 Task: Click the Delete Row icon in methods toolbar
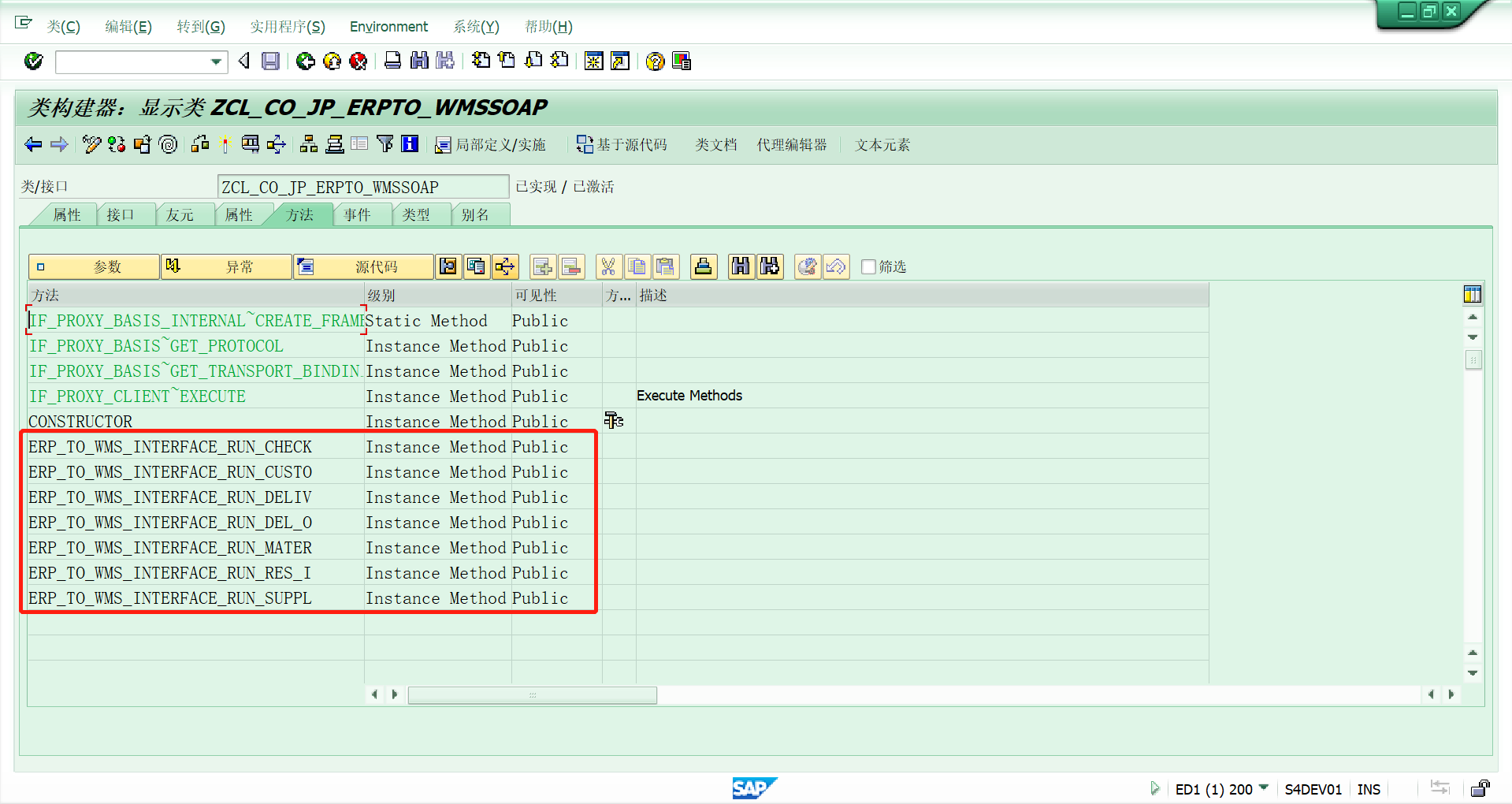[571, 267]
